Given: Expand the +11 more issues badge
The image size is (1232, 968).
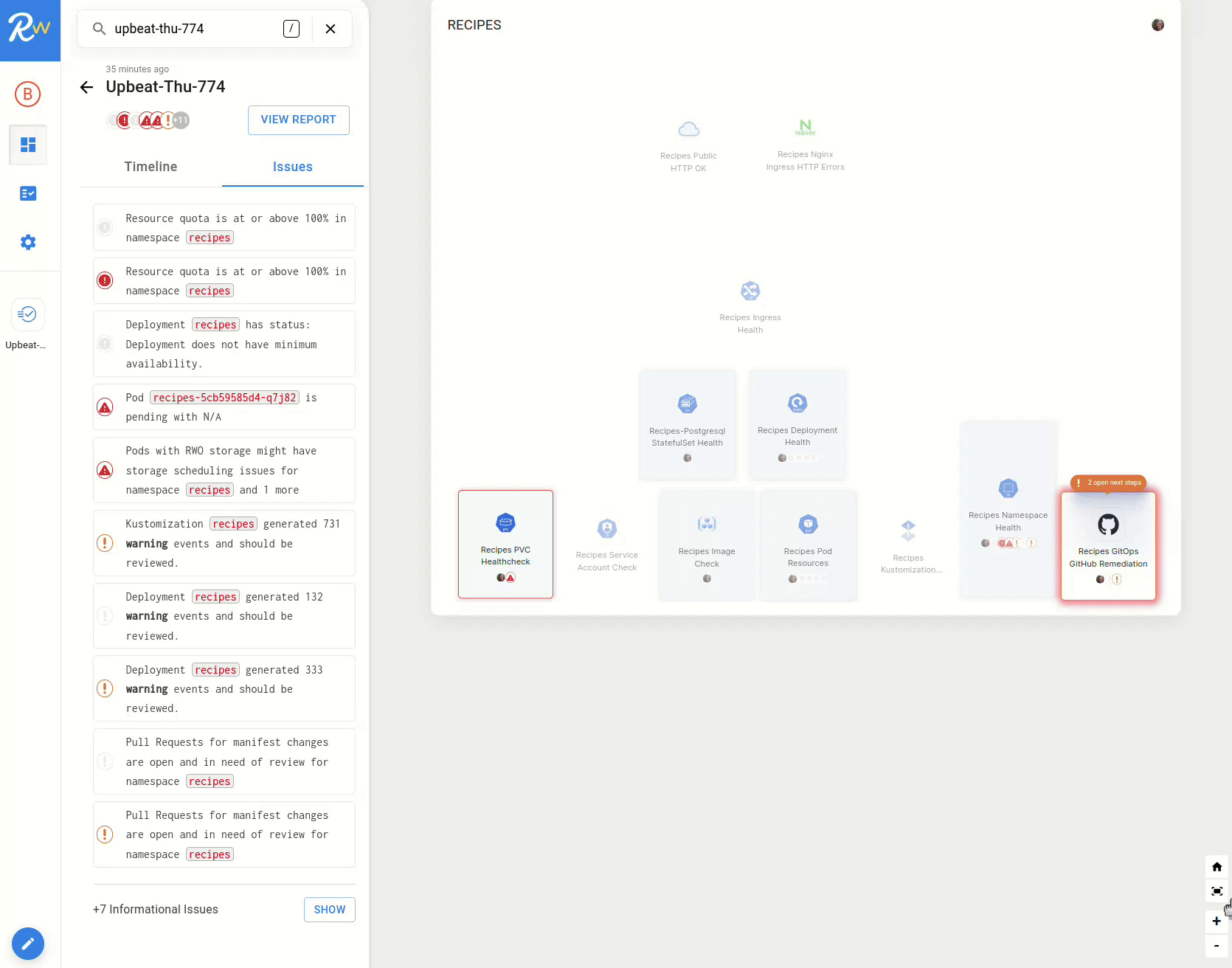Looking at the screenshot, I should click(x=181, y=120).
